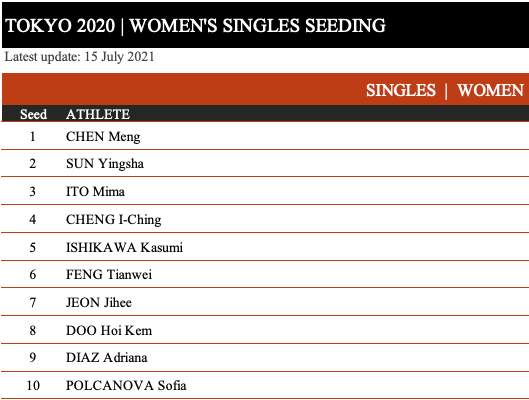Image resolution: width=529 pixels, height=400 pixels.
Task: Select athlete name JEON Jihee
Action: [99, 303]
